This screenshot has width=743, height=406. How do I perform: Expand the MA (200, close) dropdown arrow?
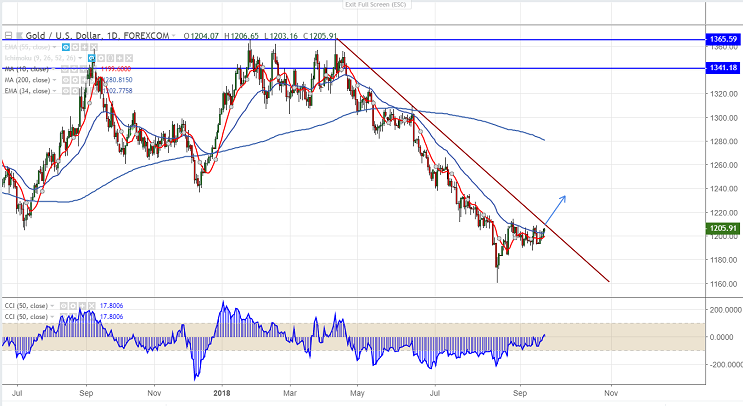point(54,80)
